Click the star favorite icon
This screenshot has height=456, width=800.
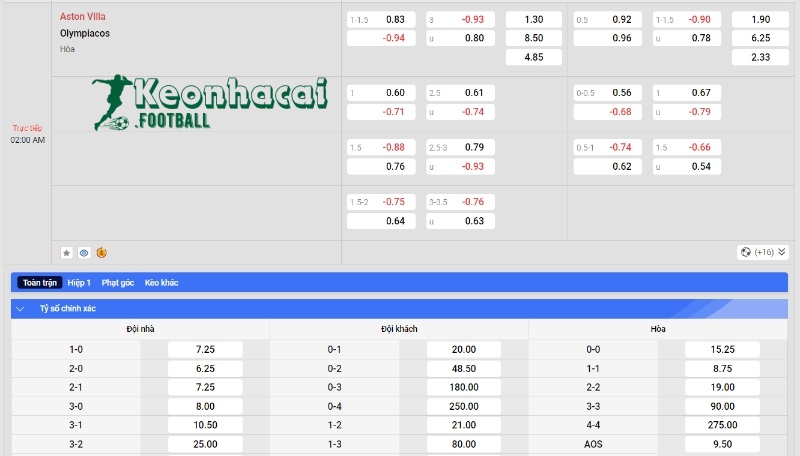pos(66,253)
